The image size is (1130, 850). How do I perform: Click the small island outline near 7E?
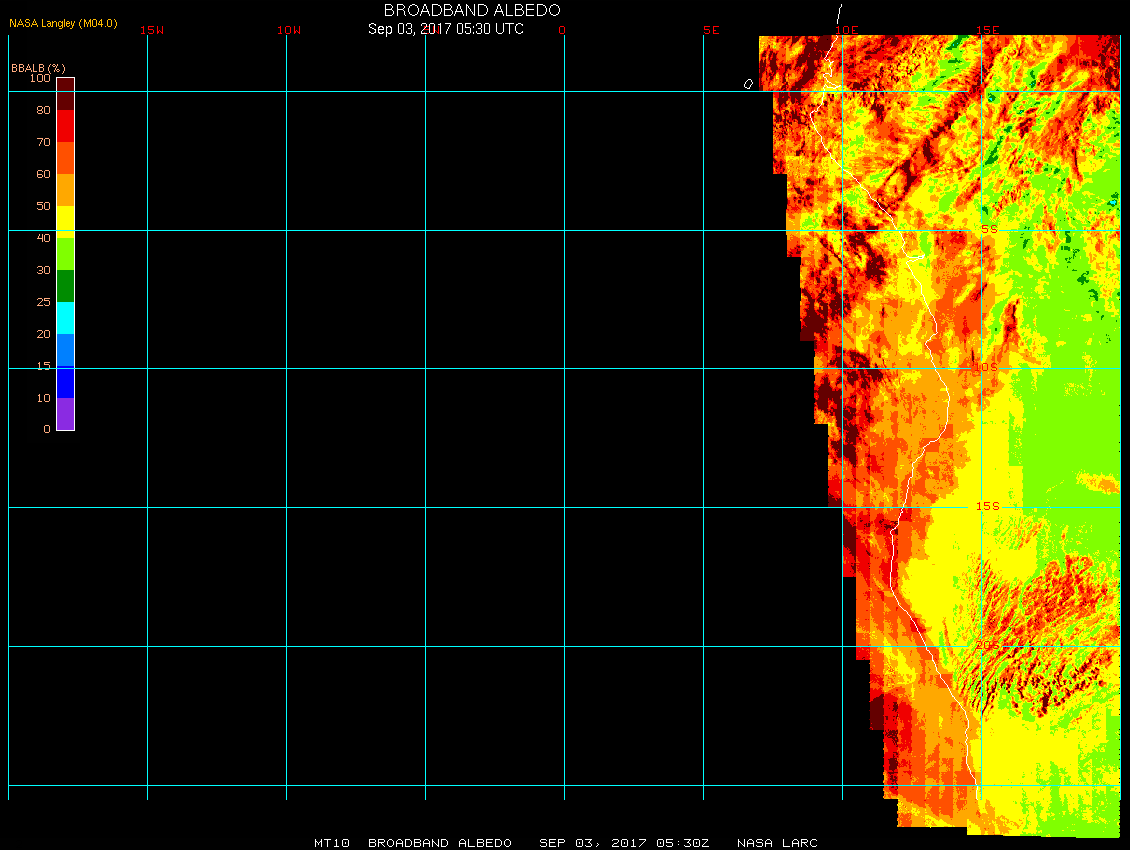click(748, 84)
